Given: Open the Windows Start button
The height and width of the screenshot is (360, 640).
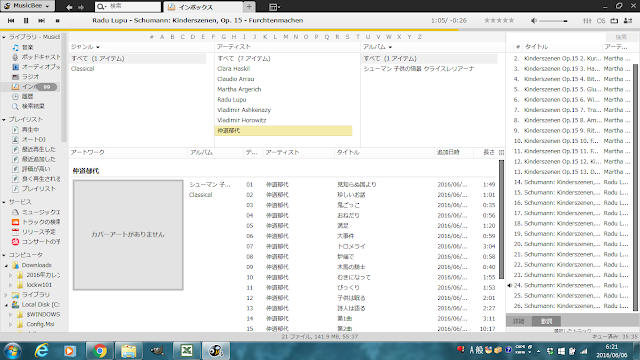Looking at the screenshot, I should (x=12, y=351).
